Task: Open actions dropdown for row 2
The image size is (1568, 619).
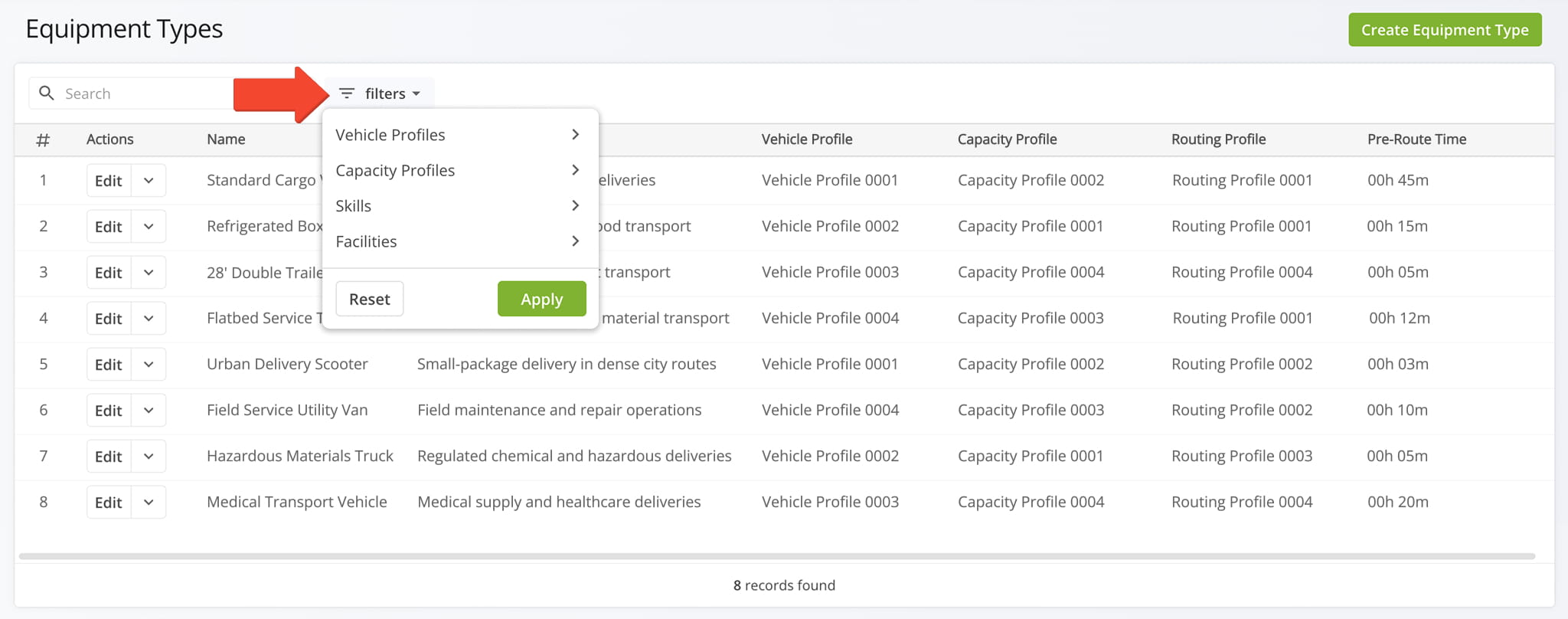Action: (x=149, y=227)
